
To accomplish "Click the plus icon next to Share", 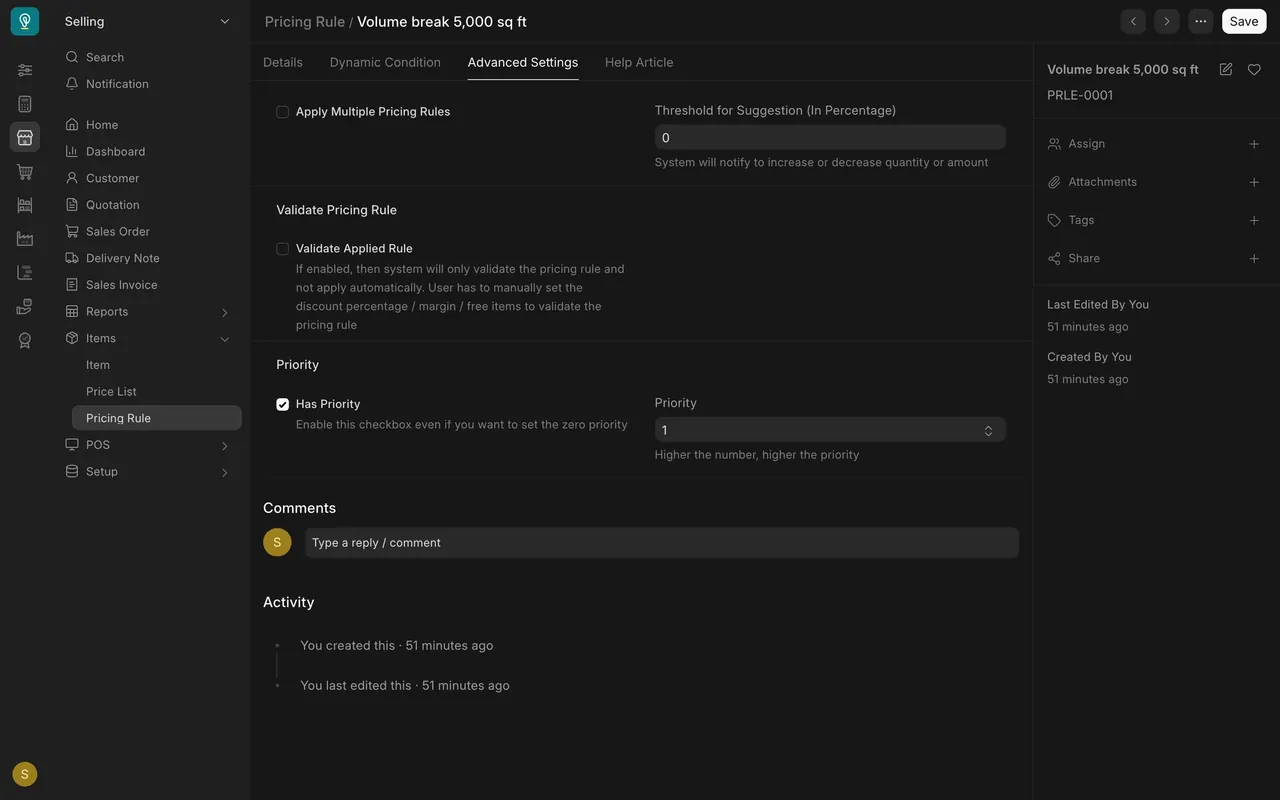I will 1254,258.
